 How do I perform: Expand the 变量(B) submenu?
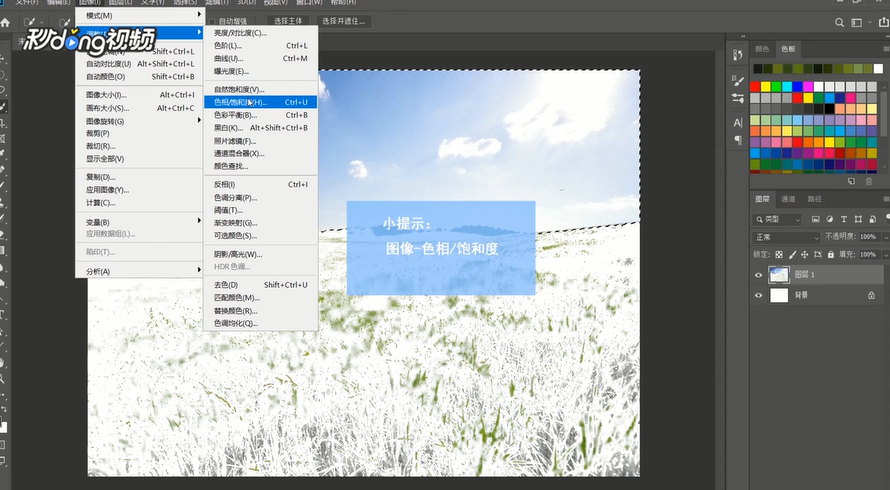pos(139,222)
